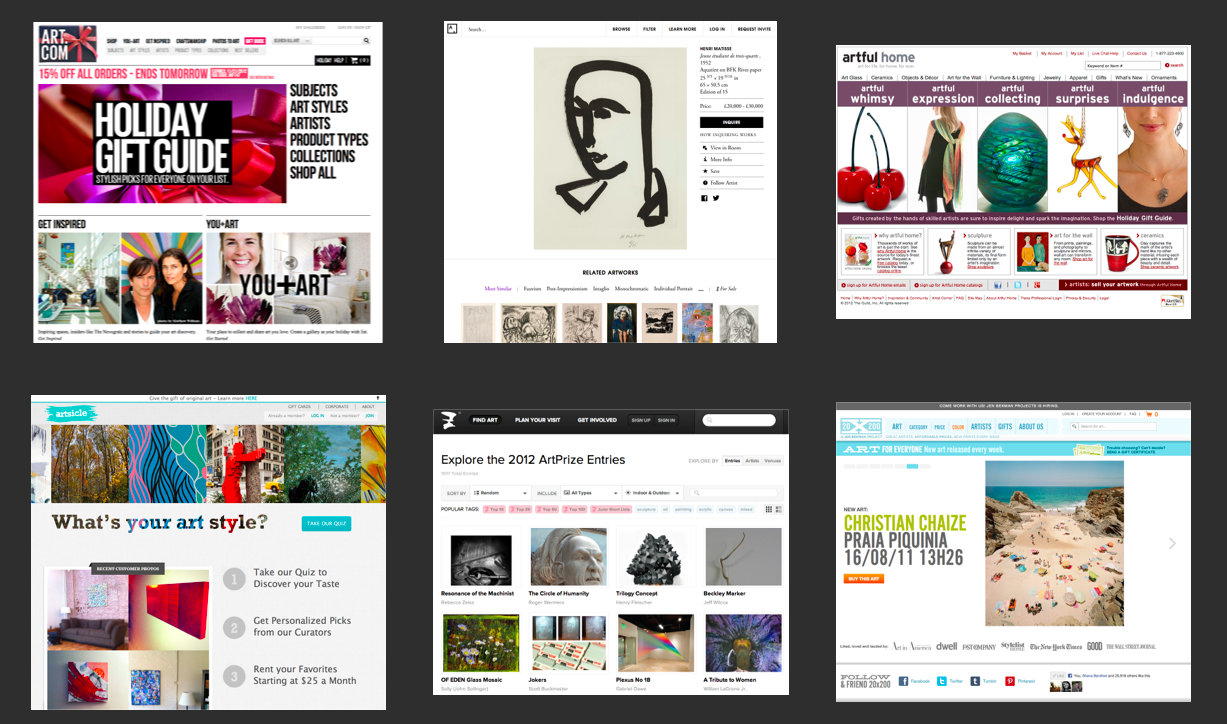This screenshot has width=1227, height=724.
Task: Switch ArtPrize entries to grid view icon
Action: click(x=769, y=509)
